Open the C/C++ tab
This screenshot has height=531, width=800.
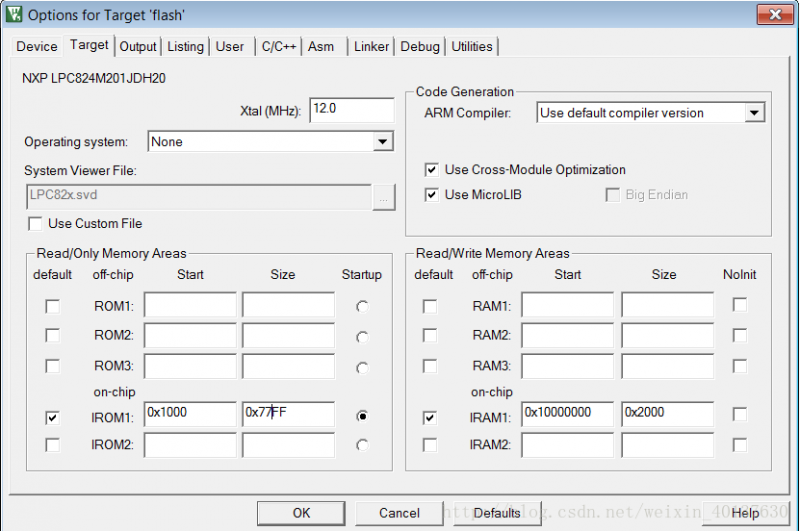(x=279, y=46)
